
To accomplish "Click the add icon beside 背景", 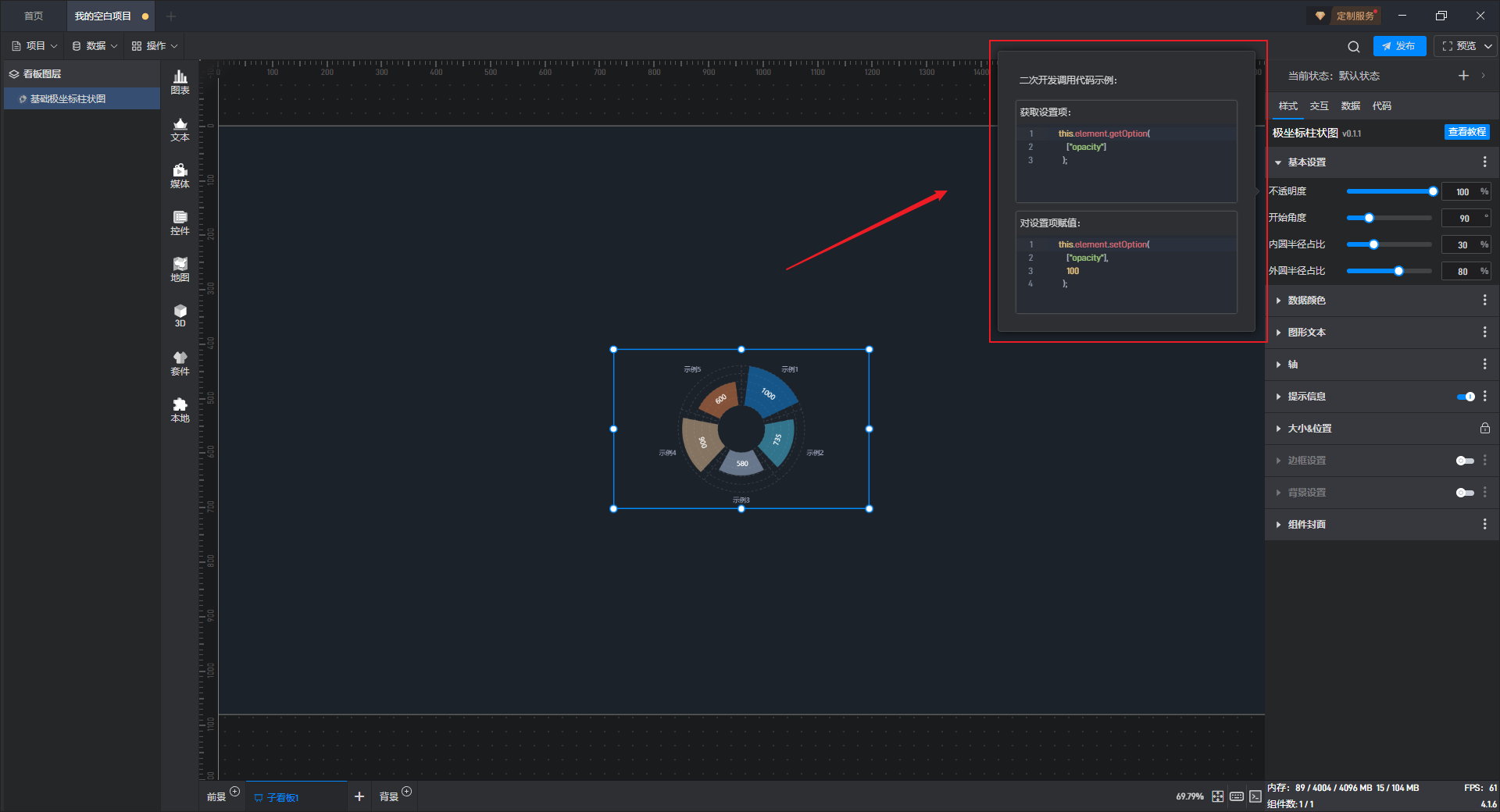I will pos(407,792).
